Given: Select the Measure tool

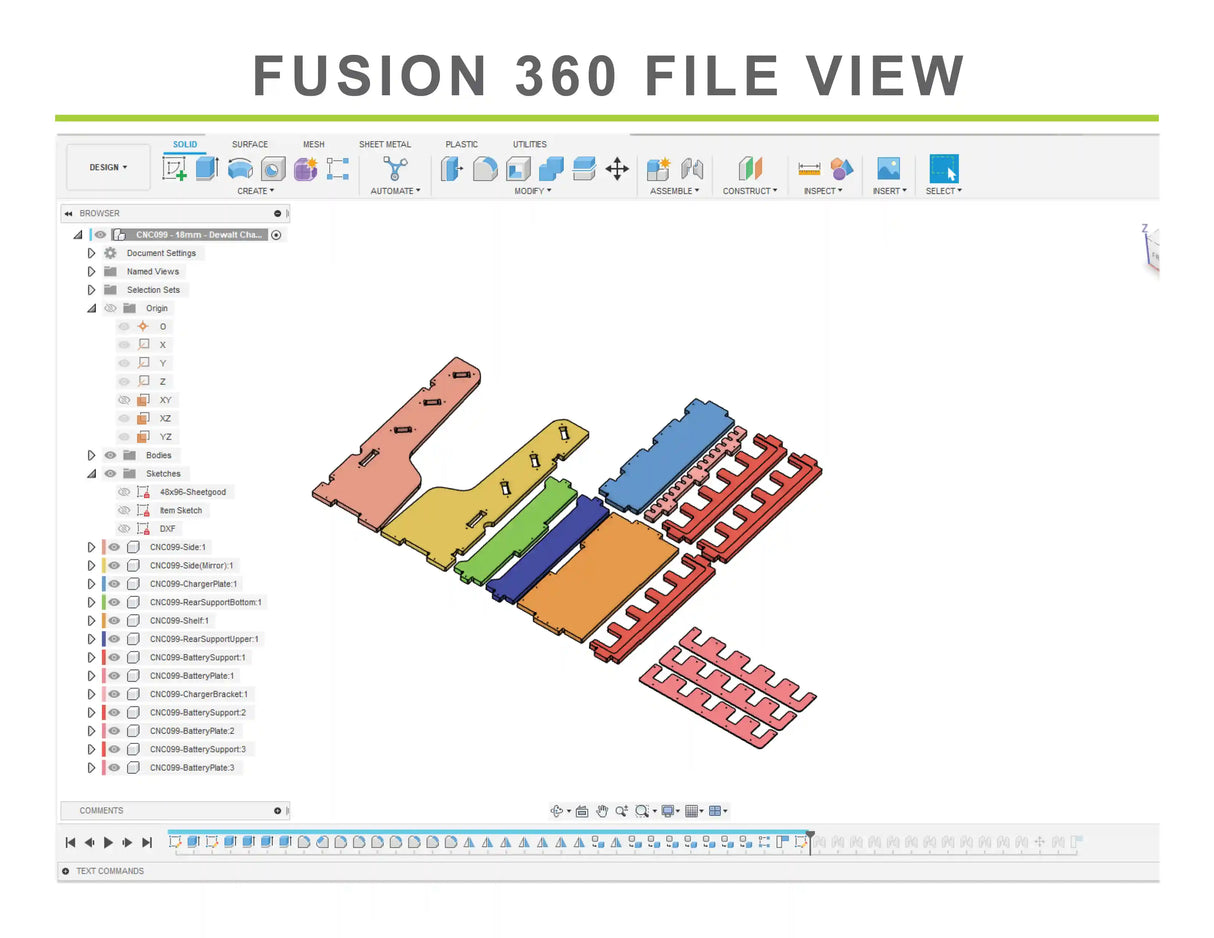Looking at the screenshot, I should tap(809, 168).
